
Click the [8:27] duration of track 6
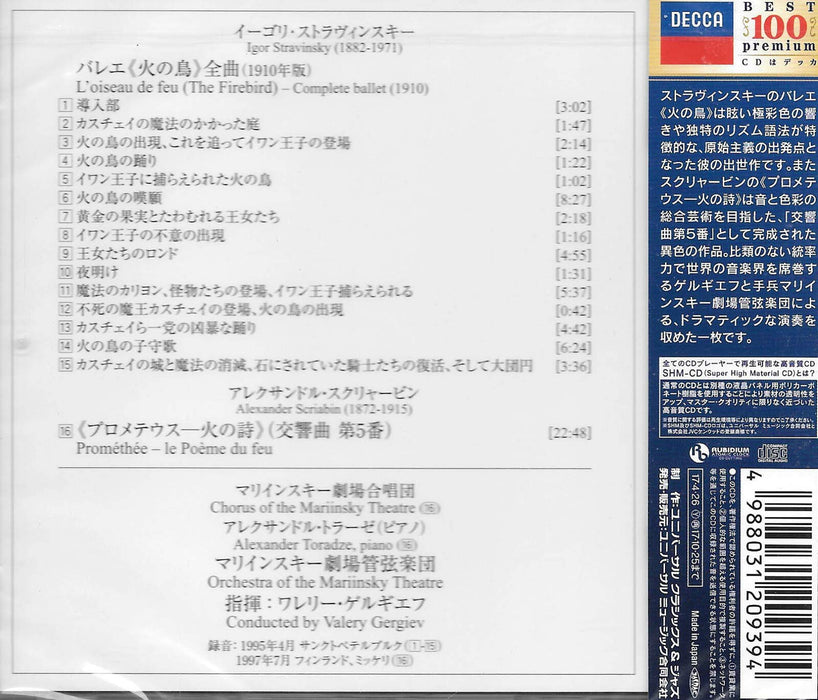pyautogui.click(x=573, y=200)
